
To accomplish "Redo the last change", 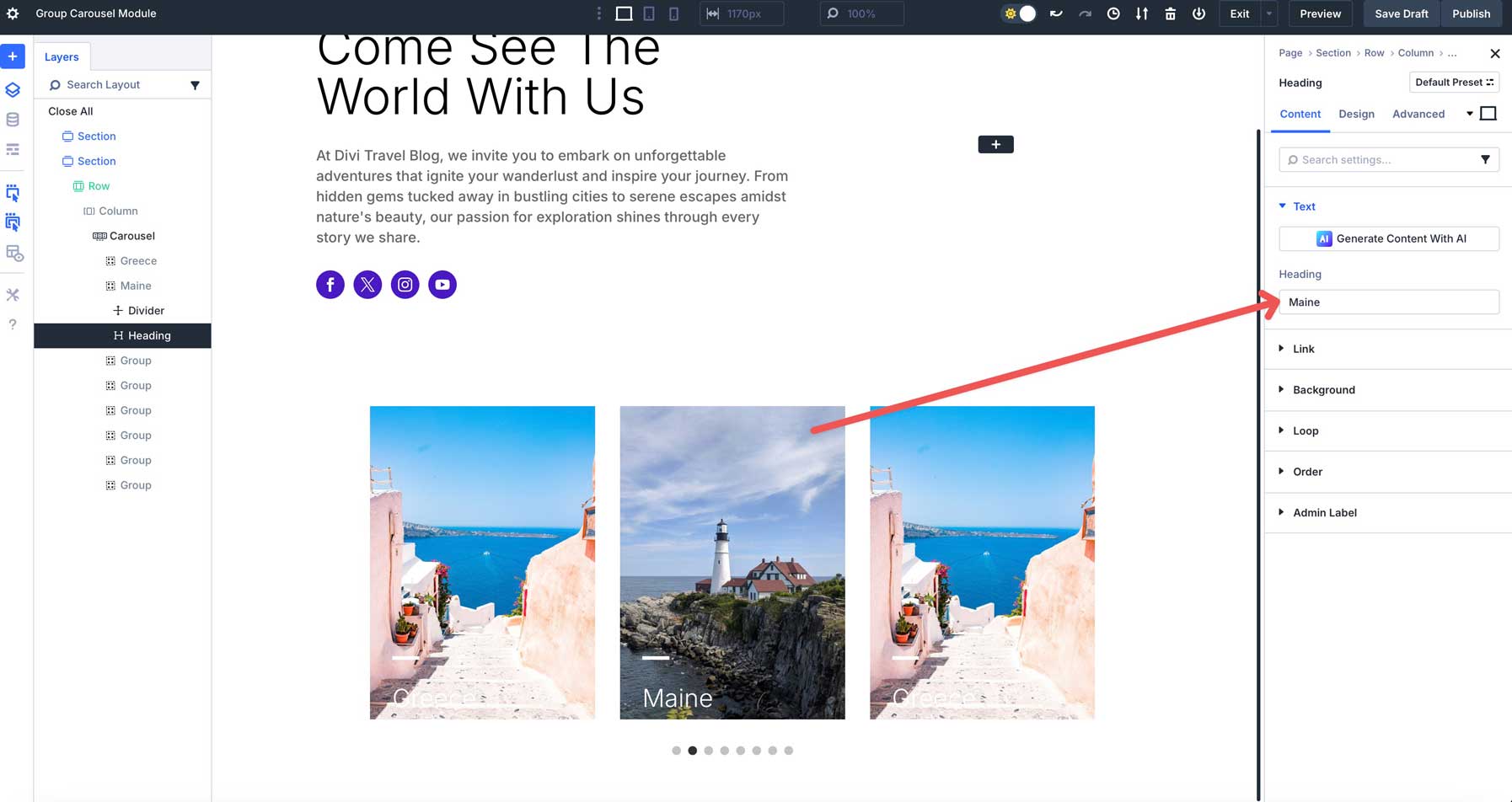I will pos(1086,13).
